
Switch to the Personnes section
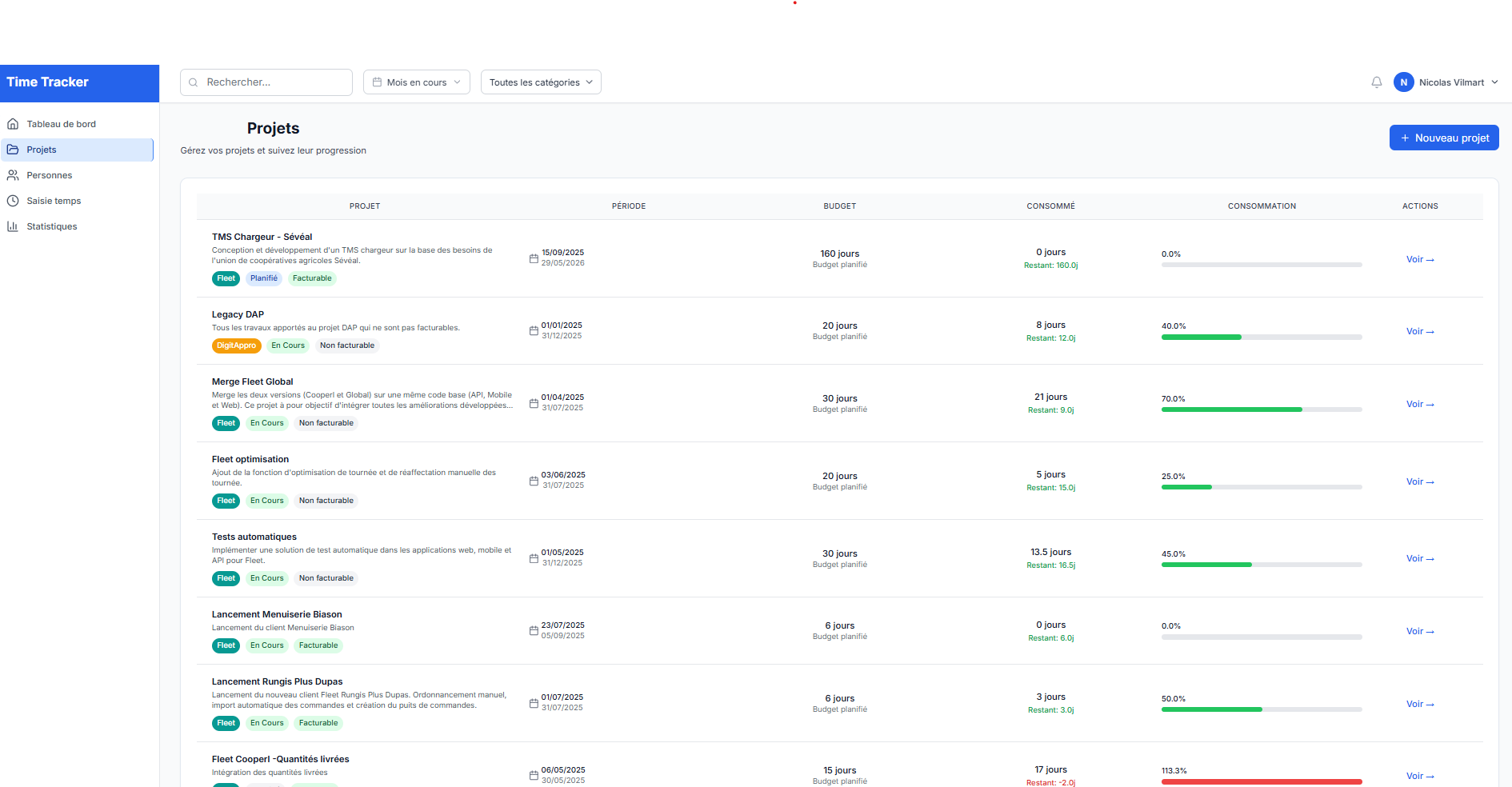coord(50,174)
